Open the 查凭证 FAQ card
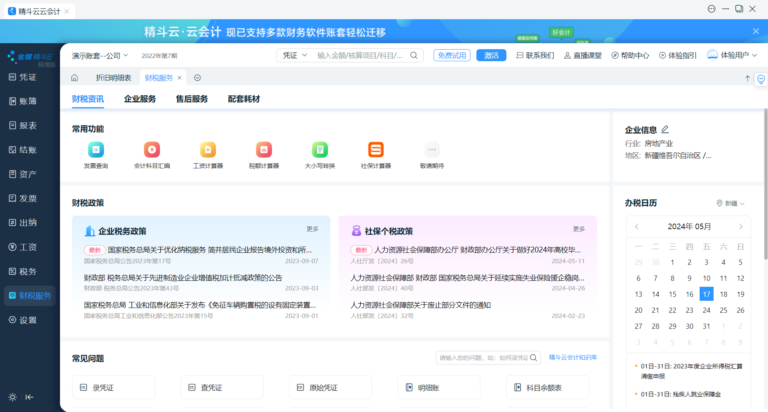The width and height of the screenshot is (768, 412). pos(222,388)
